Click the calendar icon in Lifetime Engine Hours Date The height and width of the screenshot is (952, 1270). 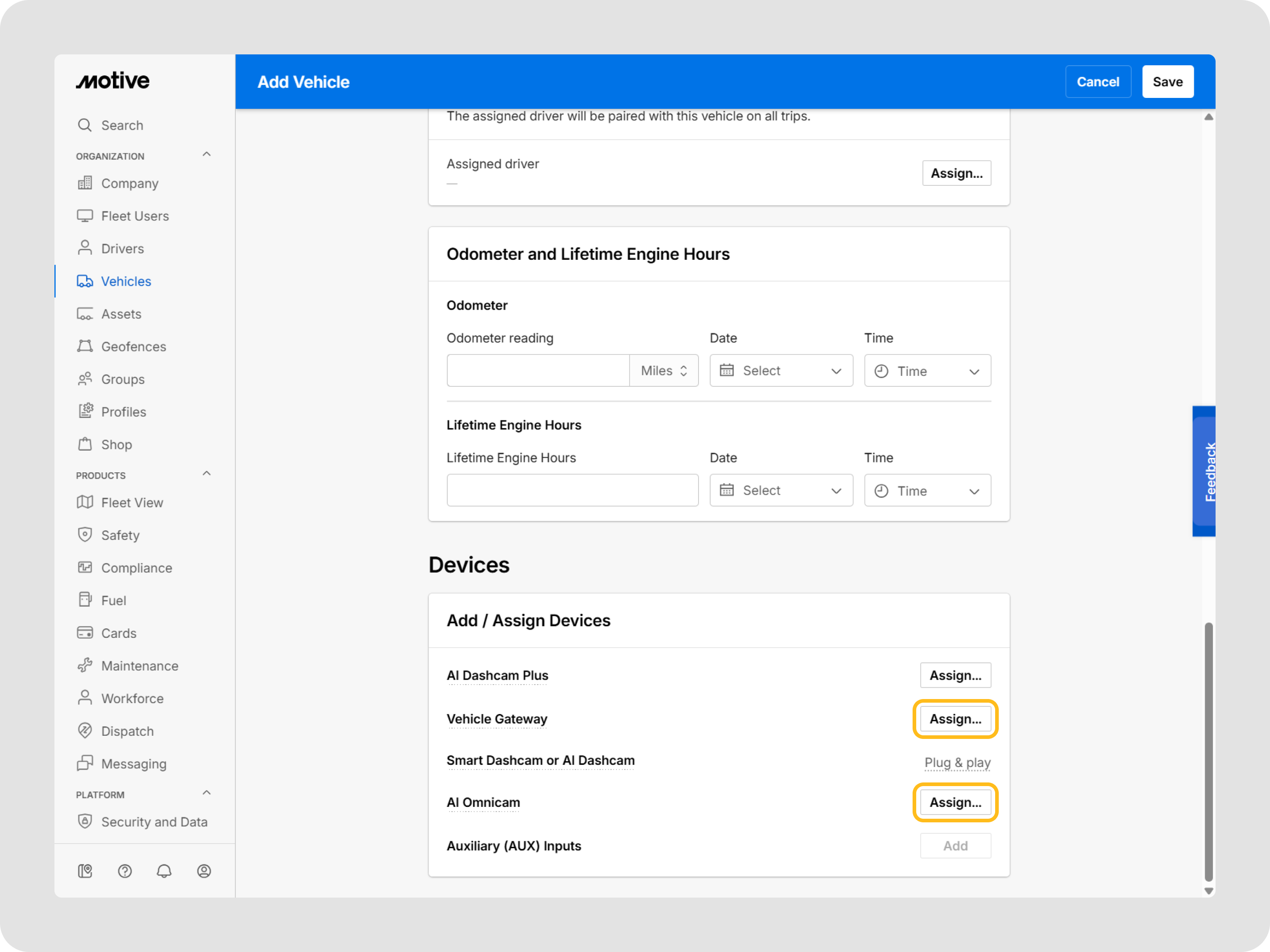tap(727, 490)
